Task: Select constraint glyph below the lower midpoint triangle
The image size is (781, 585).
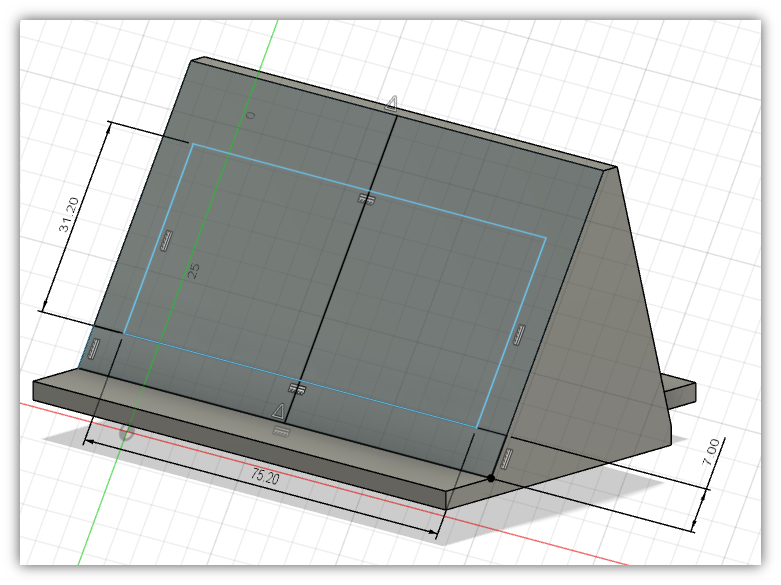Action: pos(281,431)
